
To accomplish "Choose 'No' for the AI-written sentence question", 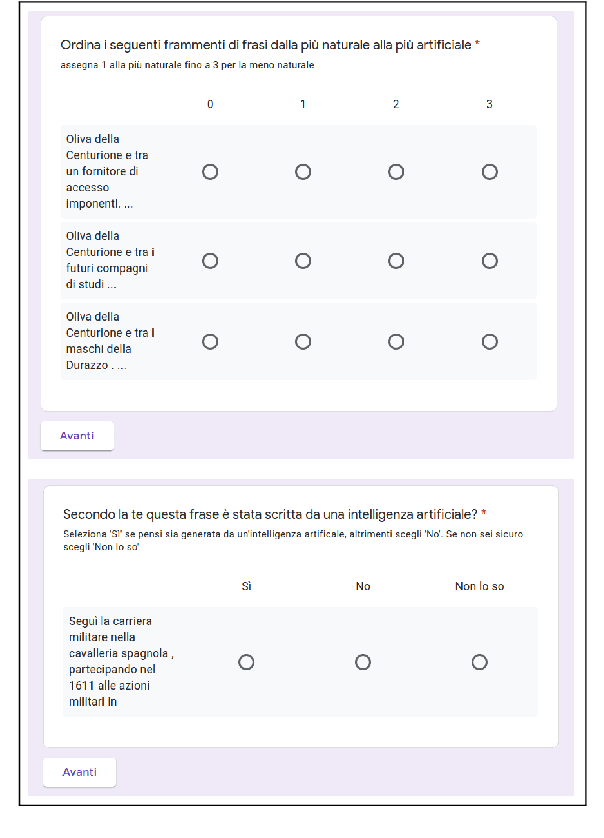I will (363, 662).
